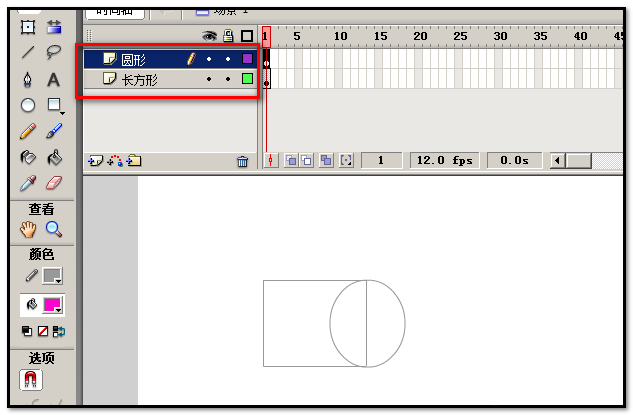This screenshot has height=415, width=633.
Task: Select the Hand tool
Action: coord(28,229)
